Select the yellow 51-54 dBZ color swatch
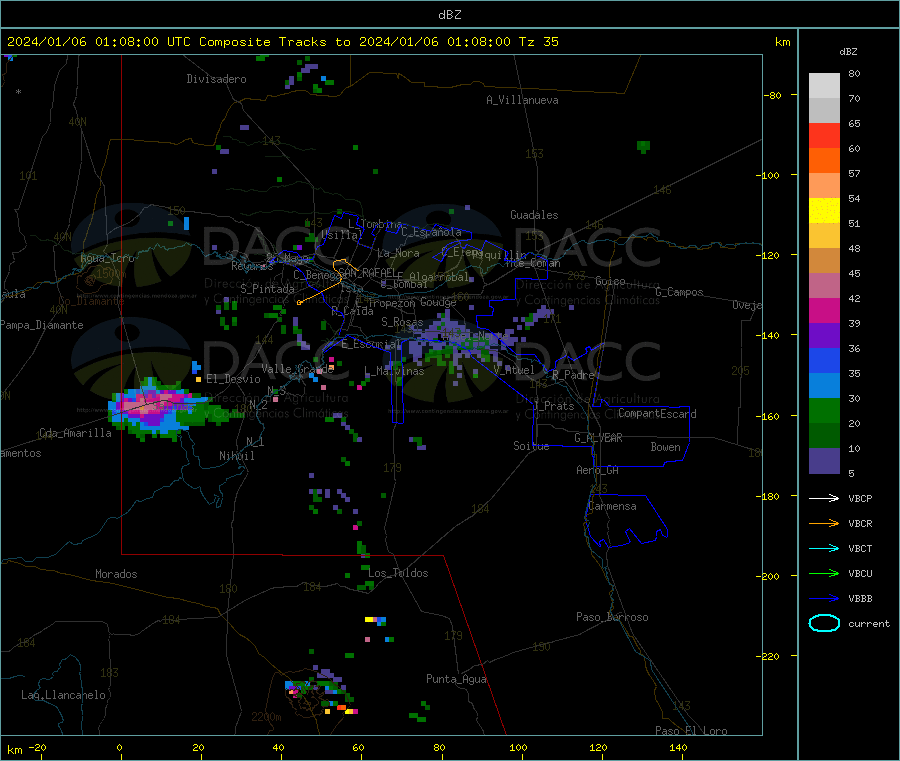This screenshot has height=761, width=900. (824, 211)
